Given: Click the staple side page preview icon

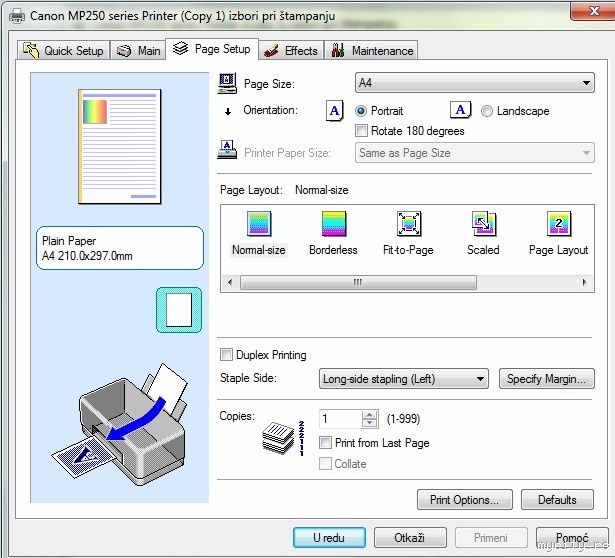Looking at the screenshot, I should (x=179, y=310).
